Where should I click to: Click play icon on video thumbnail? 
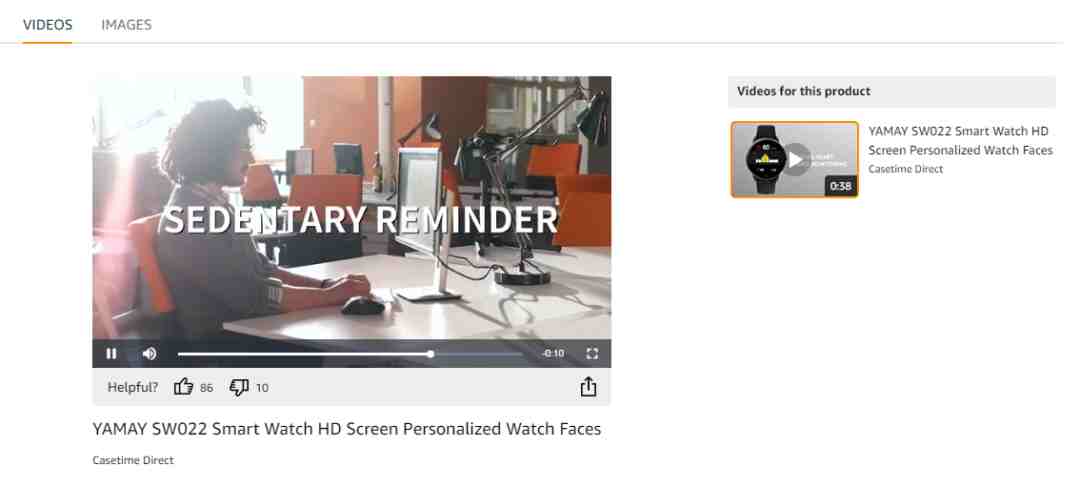click(796, 160)
